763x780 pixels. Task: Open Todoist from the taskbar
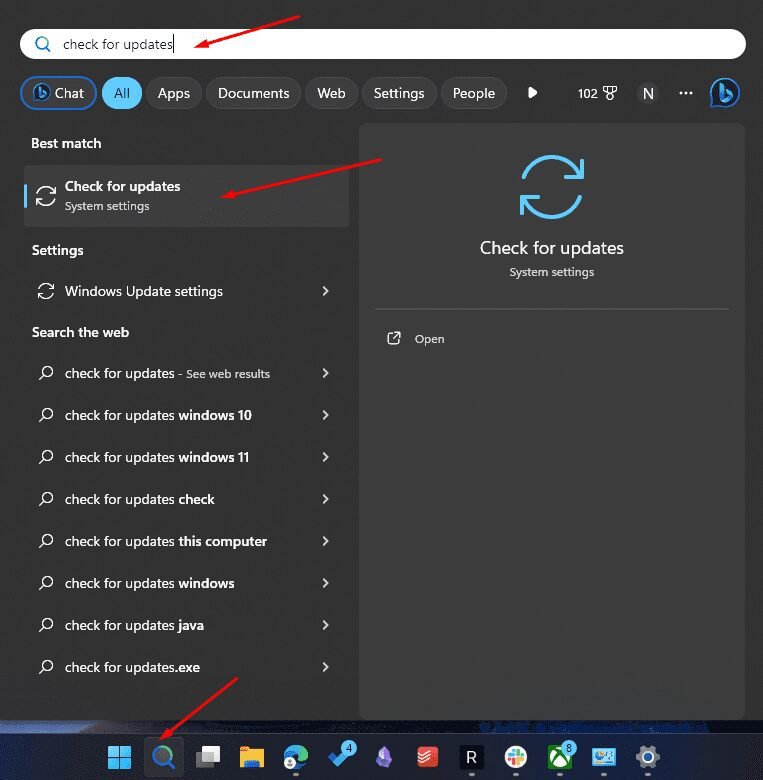click(x=428, y=757)
